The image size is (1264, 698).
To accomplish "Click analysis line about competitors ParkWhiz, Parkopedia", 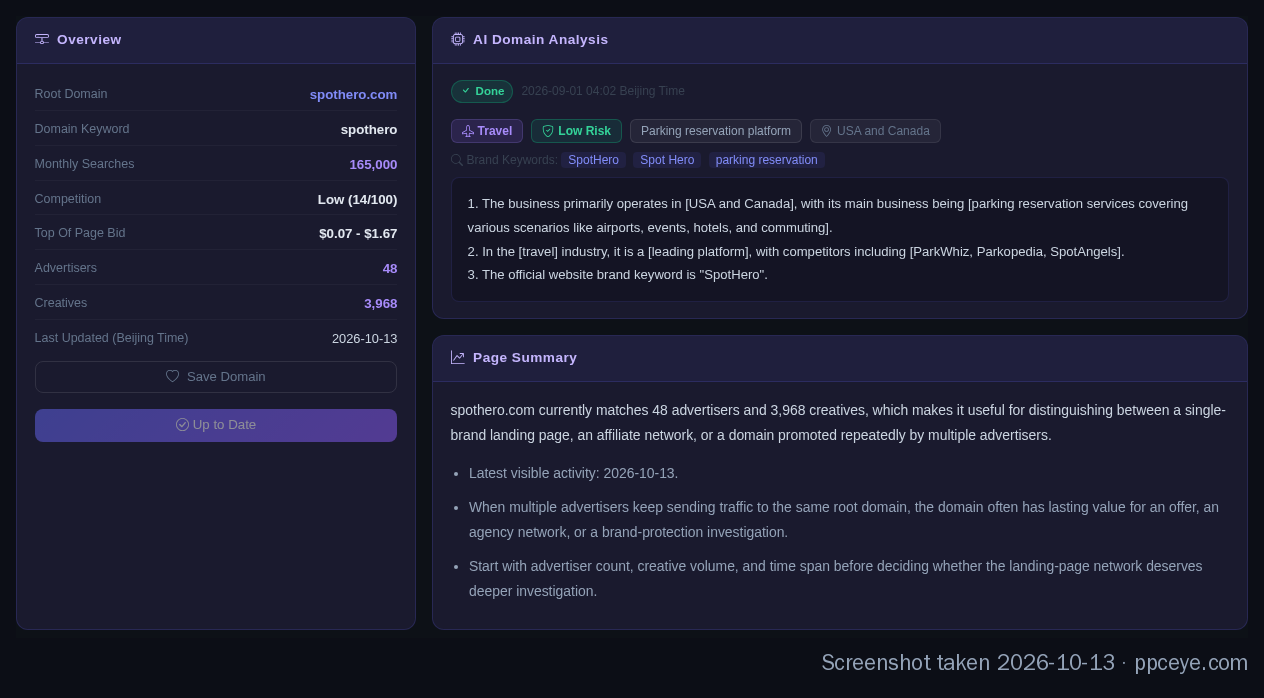I will pyautogui.click(x=796, y=251).
